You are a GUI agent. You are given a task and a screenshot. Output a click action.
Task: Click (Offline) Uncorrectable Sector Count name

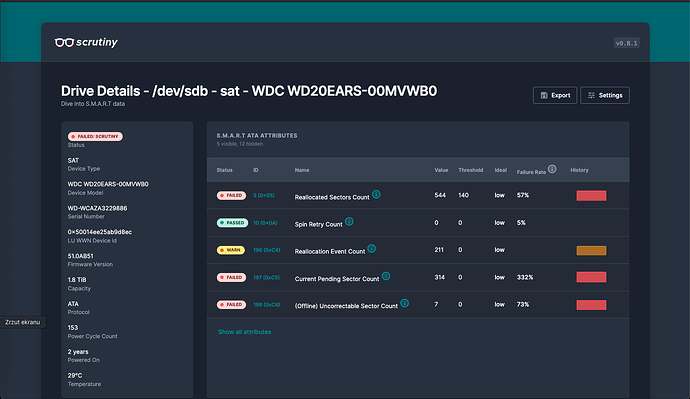[346, 306]
